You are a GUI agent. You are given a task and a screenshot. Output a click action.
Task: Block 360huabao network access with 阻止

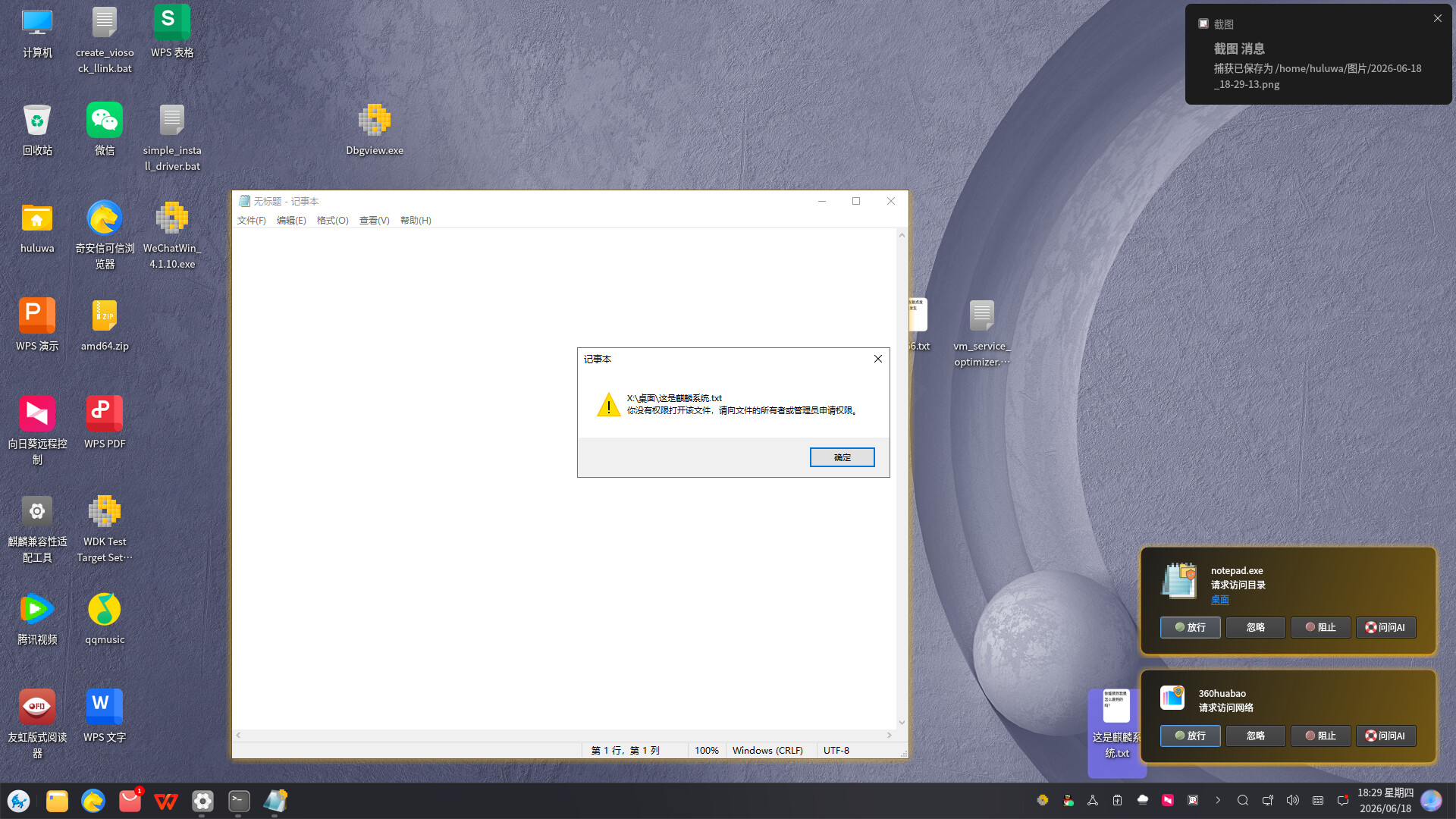[1320, 736]
